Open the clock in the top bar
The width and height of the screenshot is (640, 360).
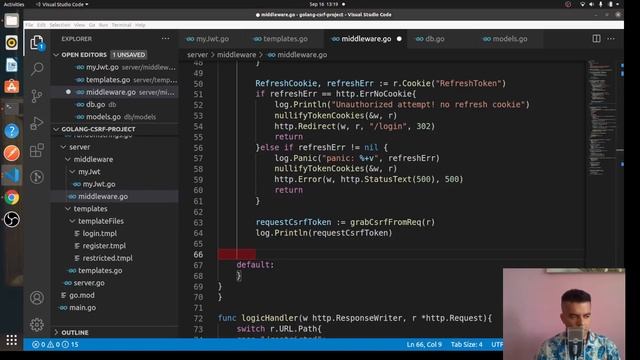coord(323,4)
